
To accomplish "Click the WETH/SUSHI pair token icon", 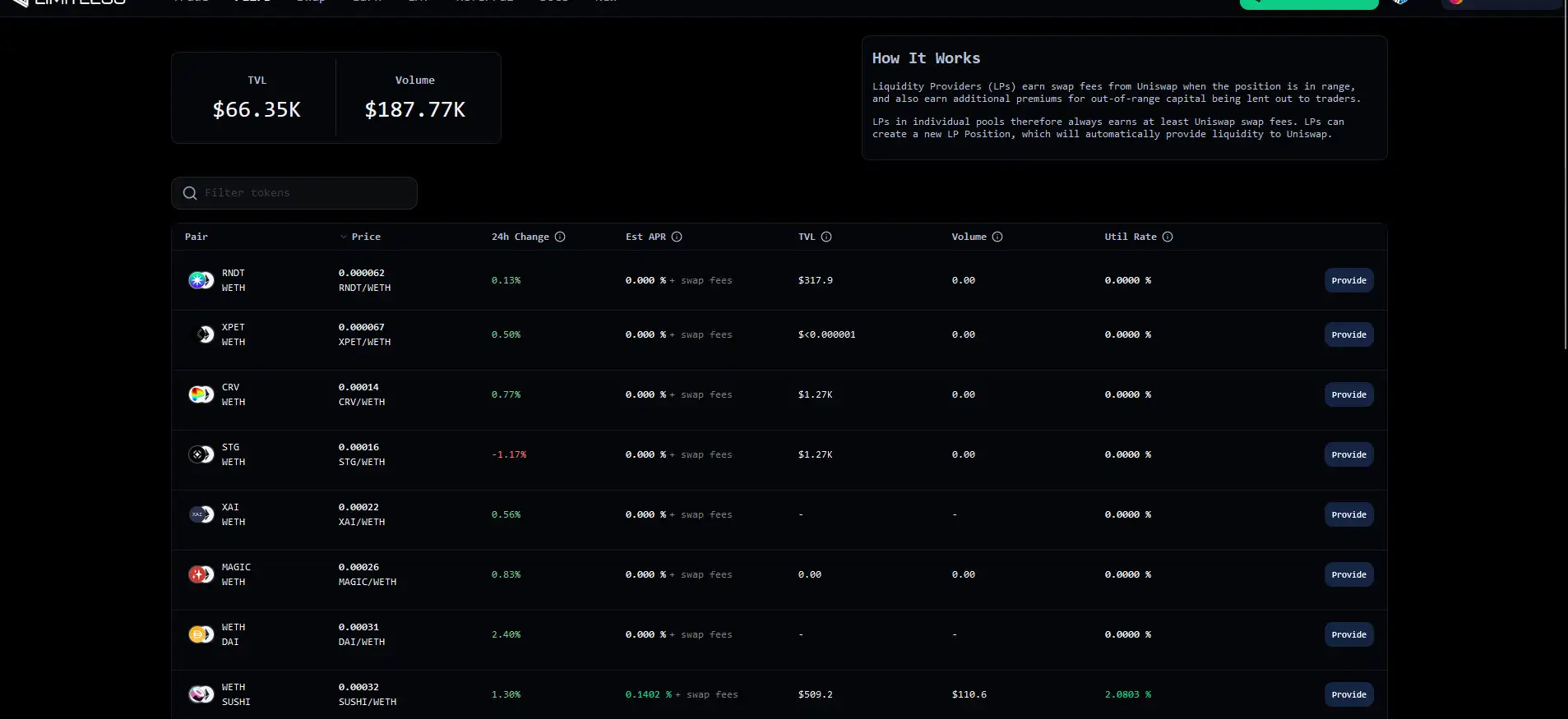I will point(201,694).
